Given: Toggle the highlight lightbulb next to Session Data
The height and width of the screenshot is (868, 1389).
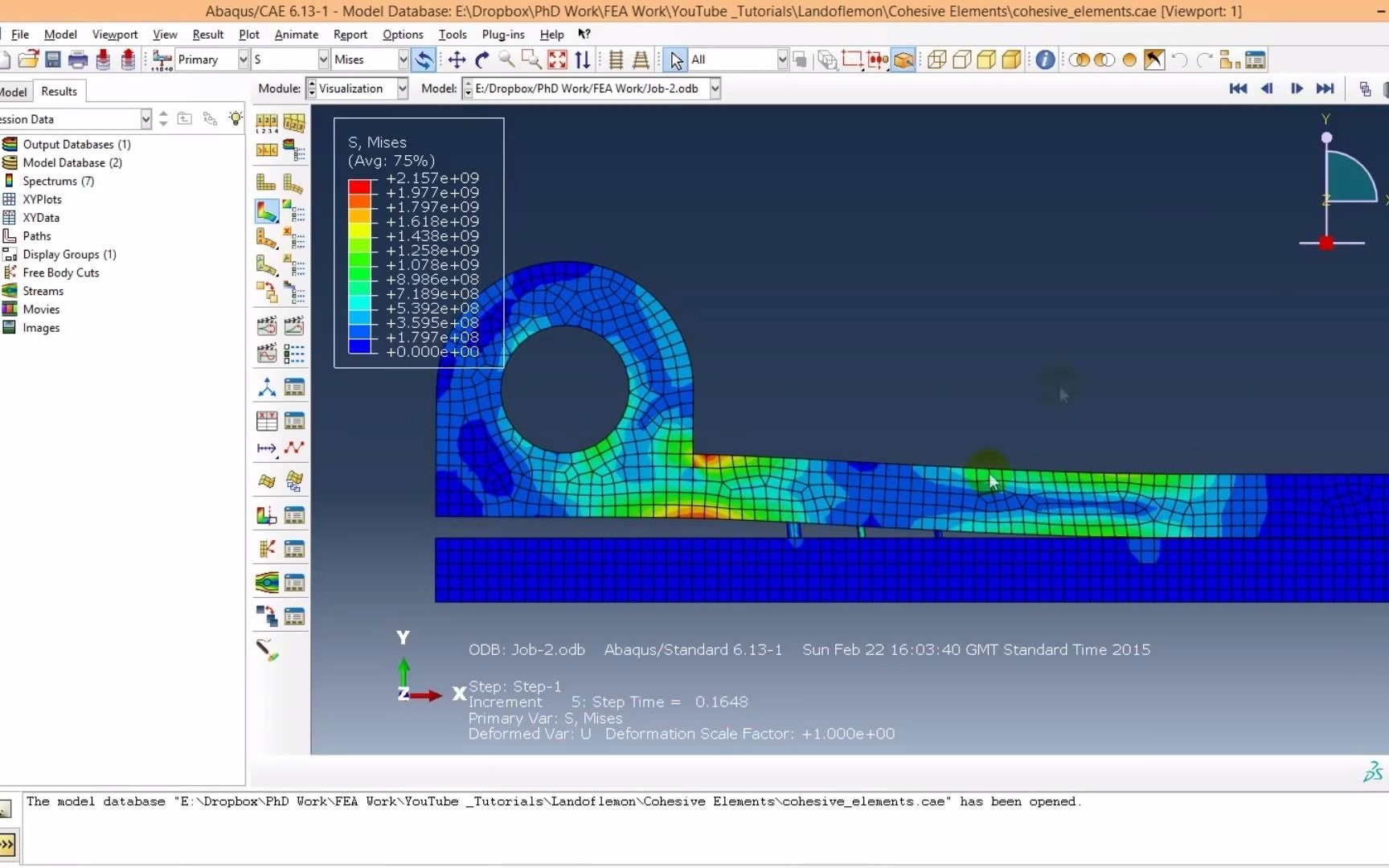Looking at the screenshot, I should [x=236, y=118].
